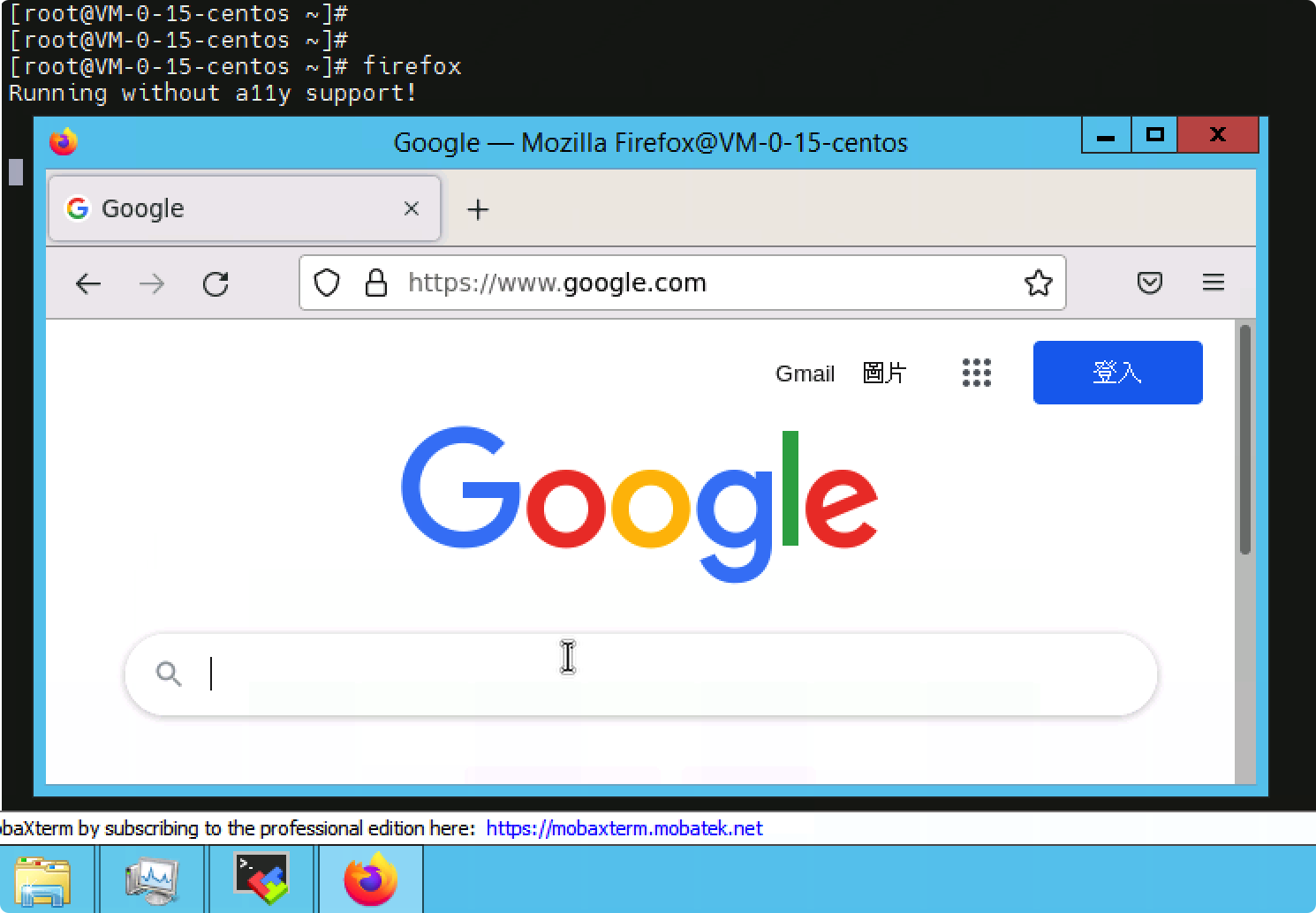Close the Google tab
Viewport: 1316px width, 913px height.
[x=411, y=208]
